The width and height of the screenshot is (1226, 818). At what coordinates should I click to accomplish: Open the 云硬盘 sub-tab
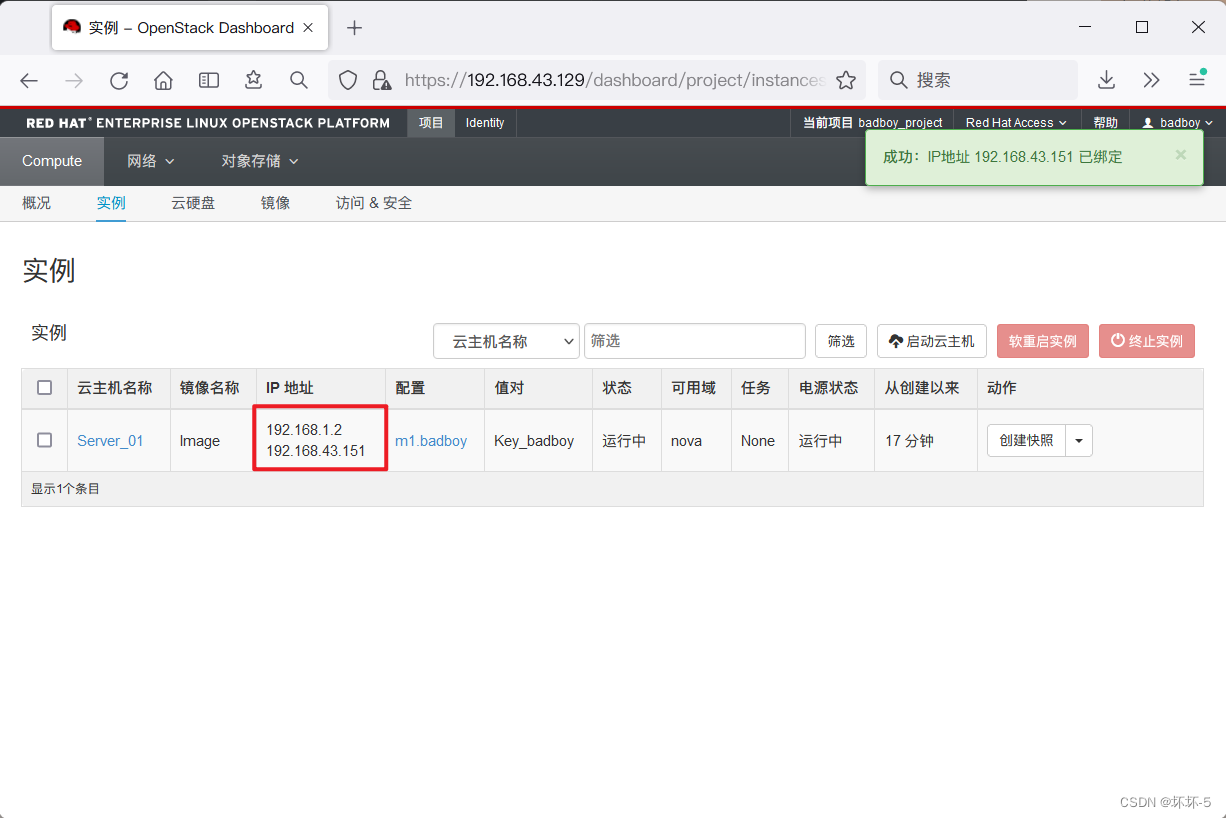point(193,203)
